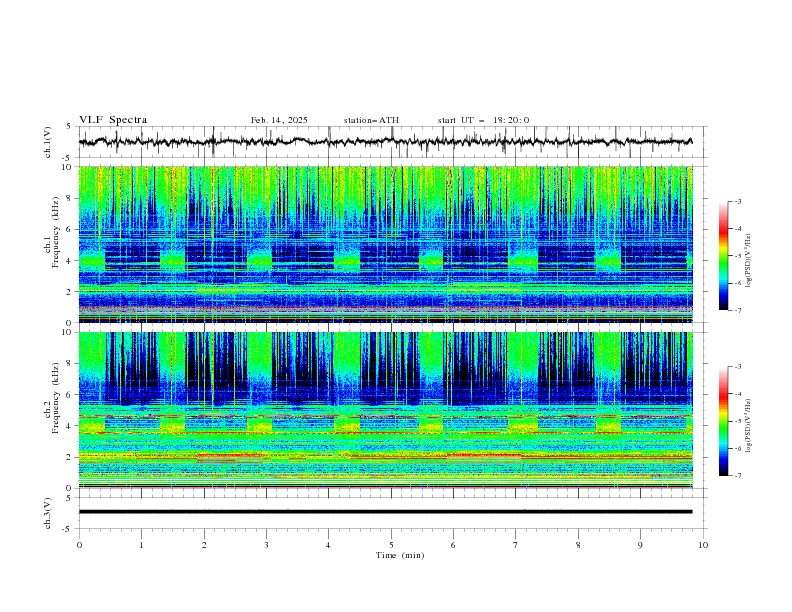Click the ch.2 PSD color scale bar
Screen dimensions: 792x612
(724, 421)
